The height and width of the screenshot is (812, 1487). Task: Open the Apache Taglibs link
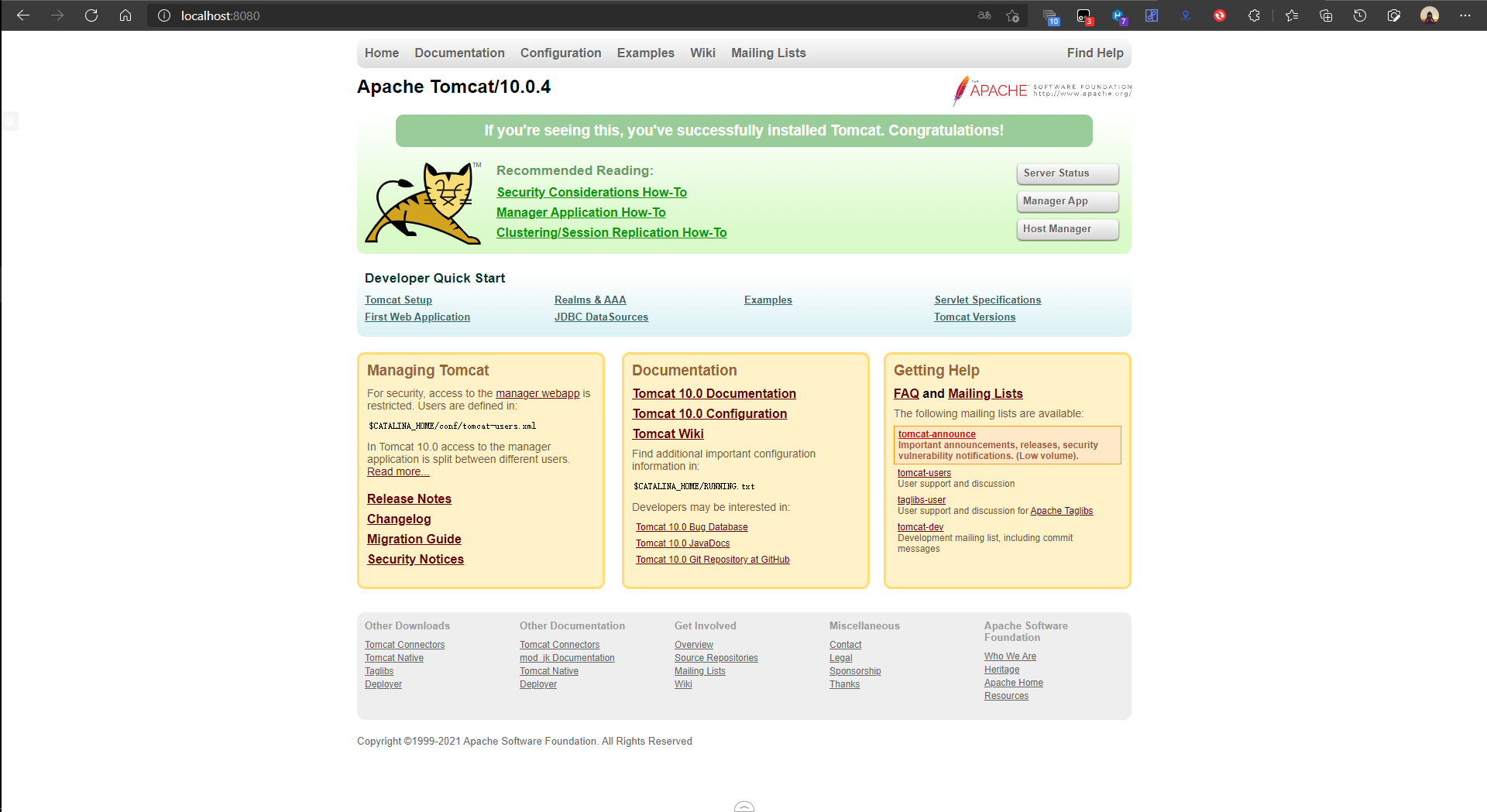pos(1061,511)
